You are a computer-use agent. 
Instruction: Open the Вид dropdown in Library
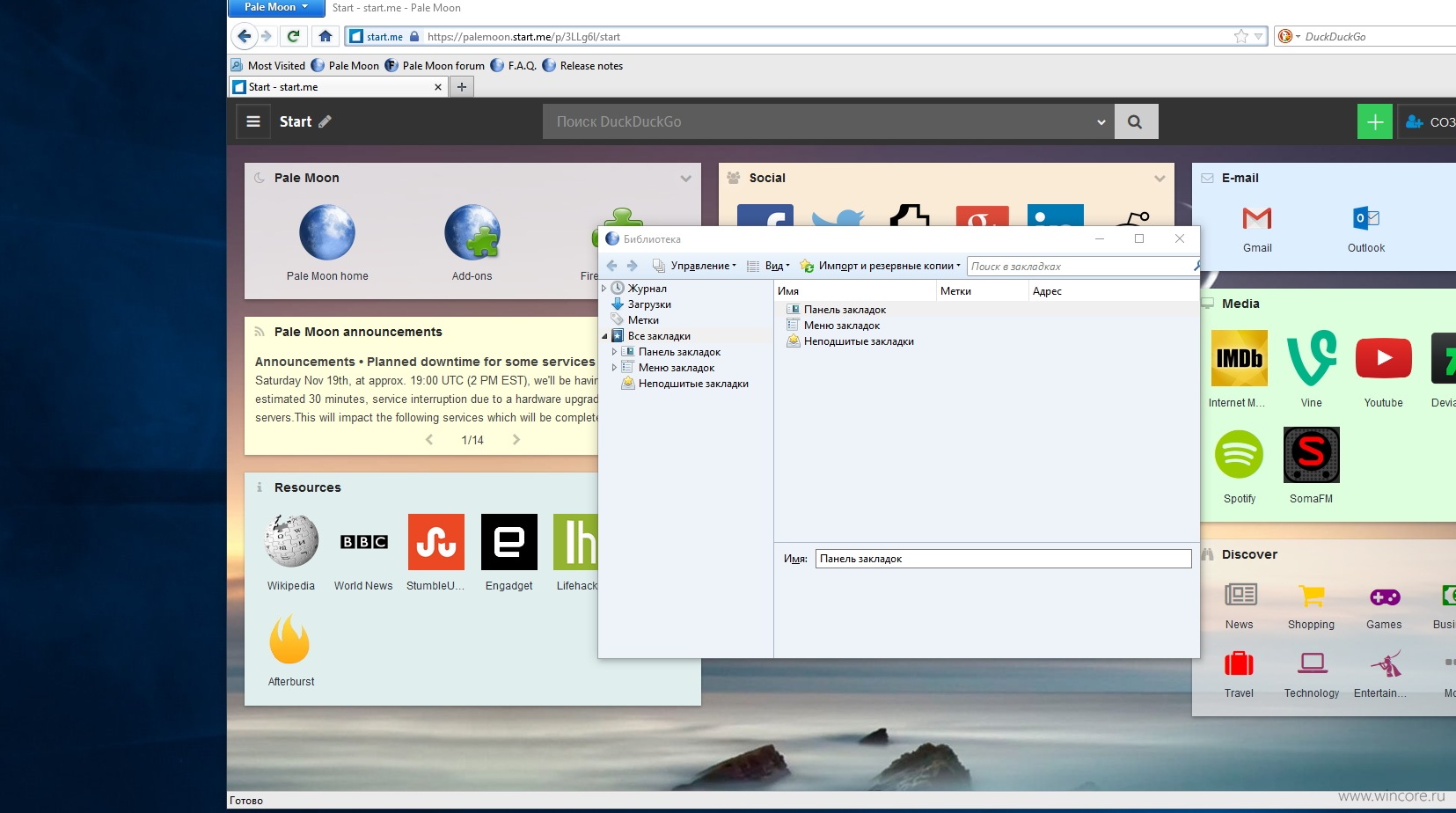click(x=768, y=266)
